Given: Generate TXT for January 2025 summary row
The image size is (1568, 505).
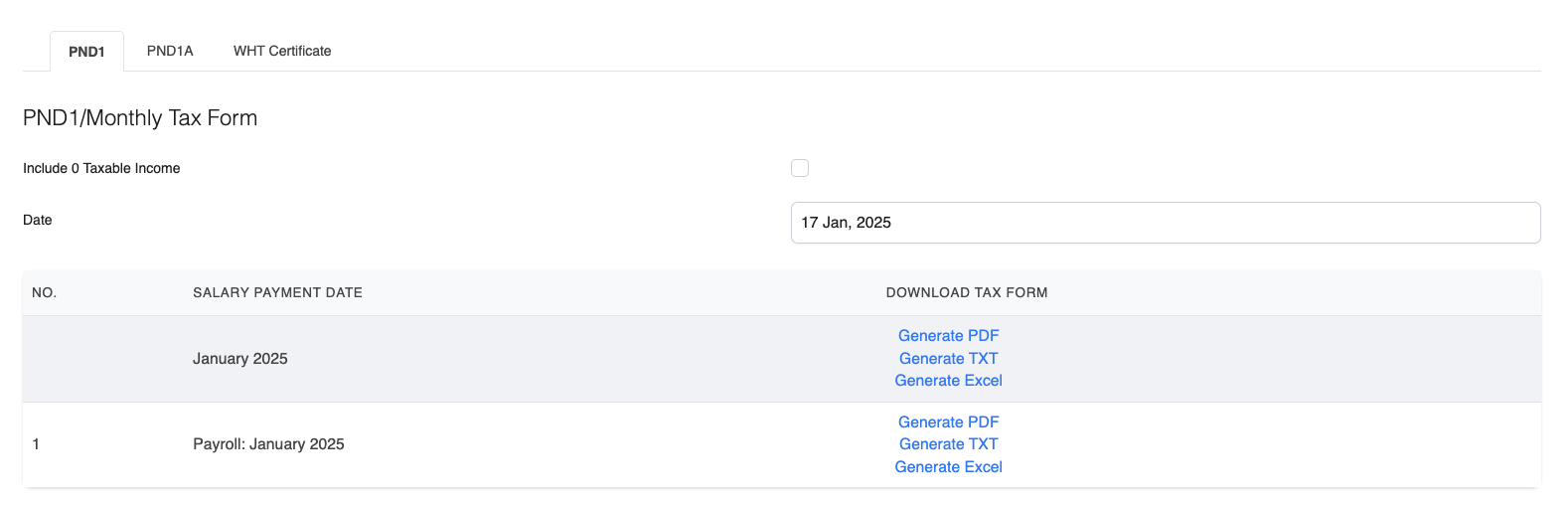Looking at the screenshot, I should [x=948, y=359].
